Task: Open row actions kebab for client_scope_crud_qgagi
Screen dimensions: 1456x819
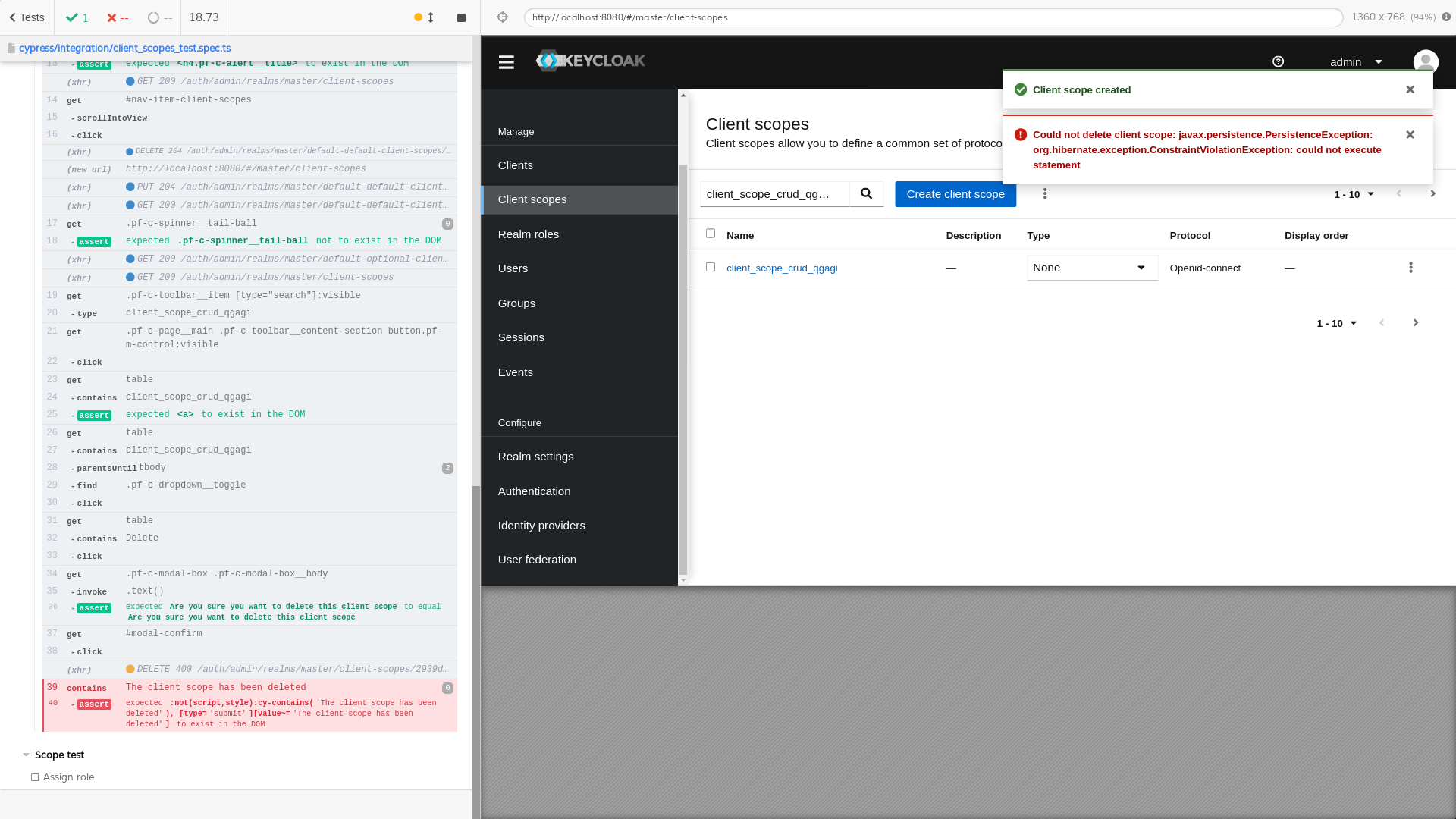Action: point(1410,268)
